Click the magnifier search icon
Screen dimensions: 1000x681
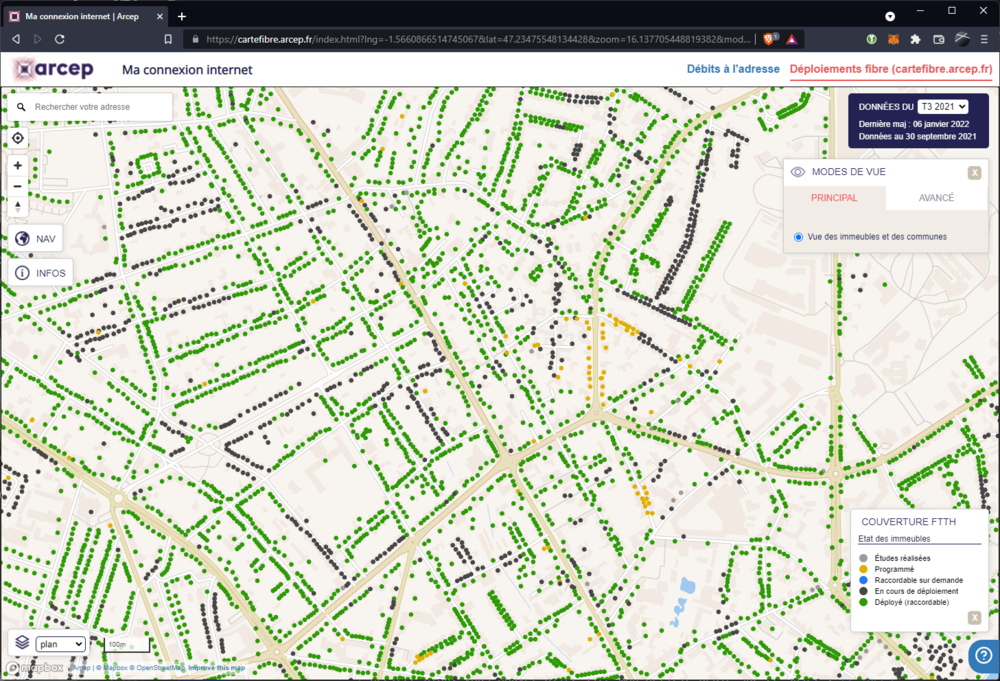[x=21, y=107]
